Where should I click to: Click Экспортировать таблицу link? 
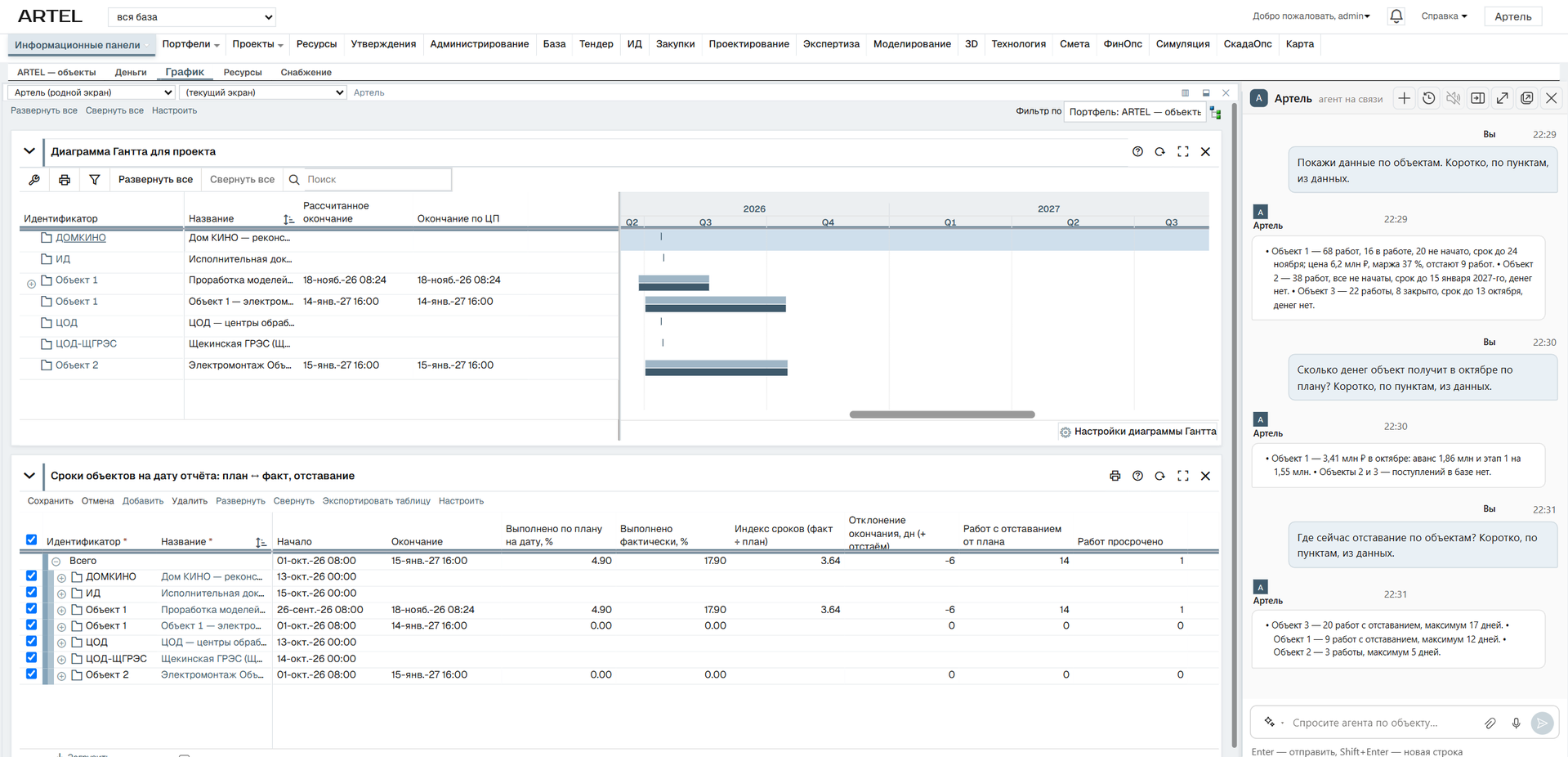click(x=376, y=501)
